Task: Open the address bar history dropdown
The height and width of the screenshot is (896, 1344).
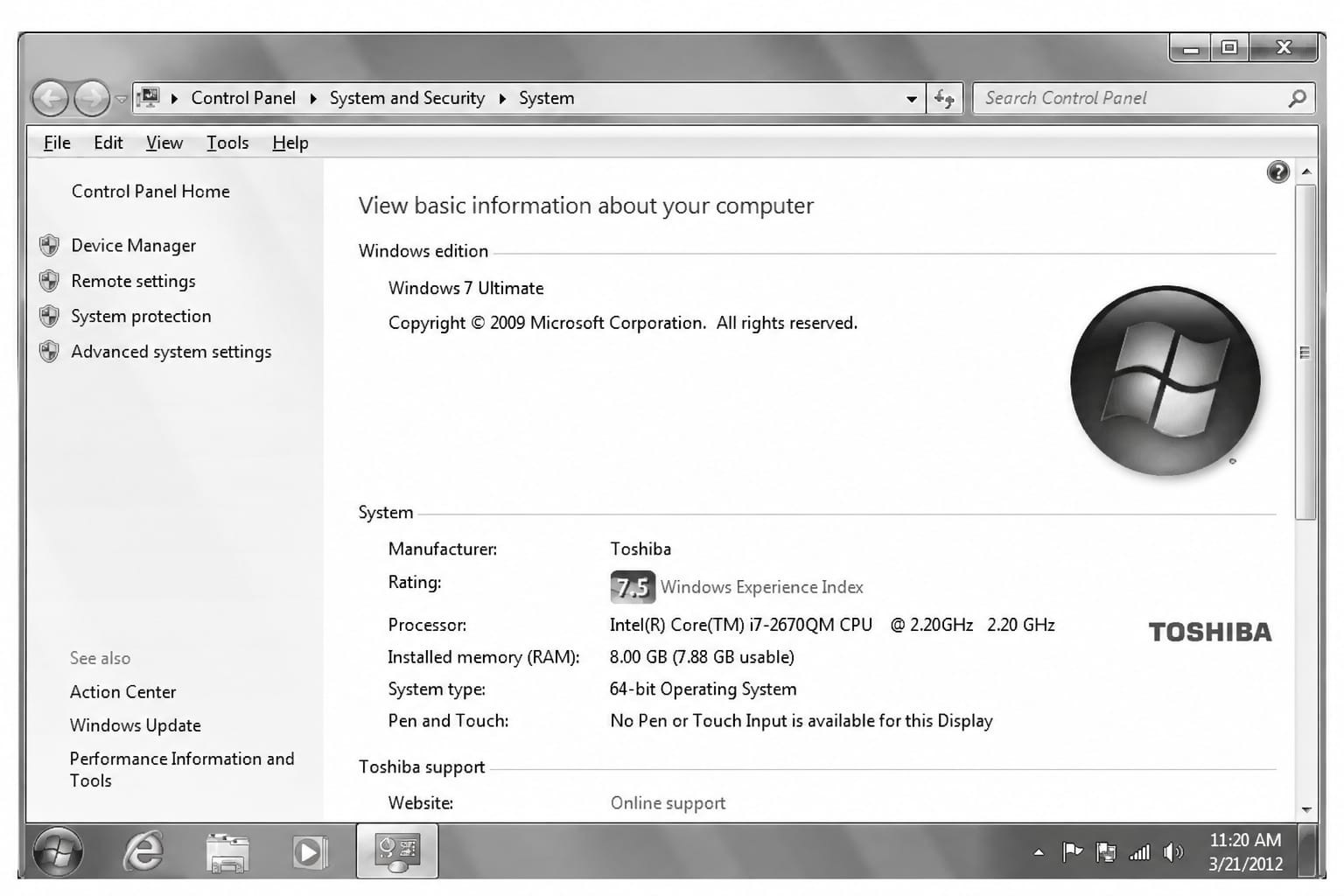Action: click(912, 99)
